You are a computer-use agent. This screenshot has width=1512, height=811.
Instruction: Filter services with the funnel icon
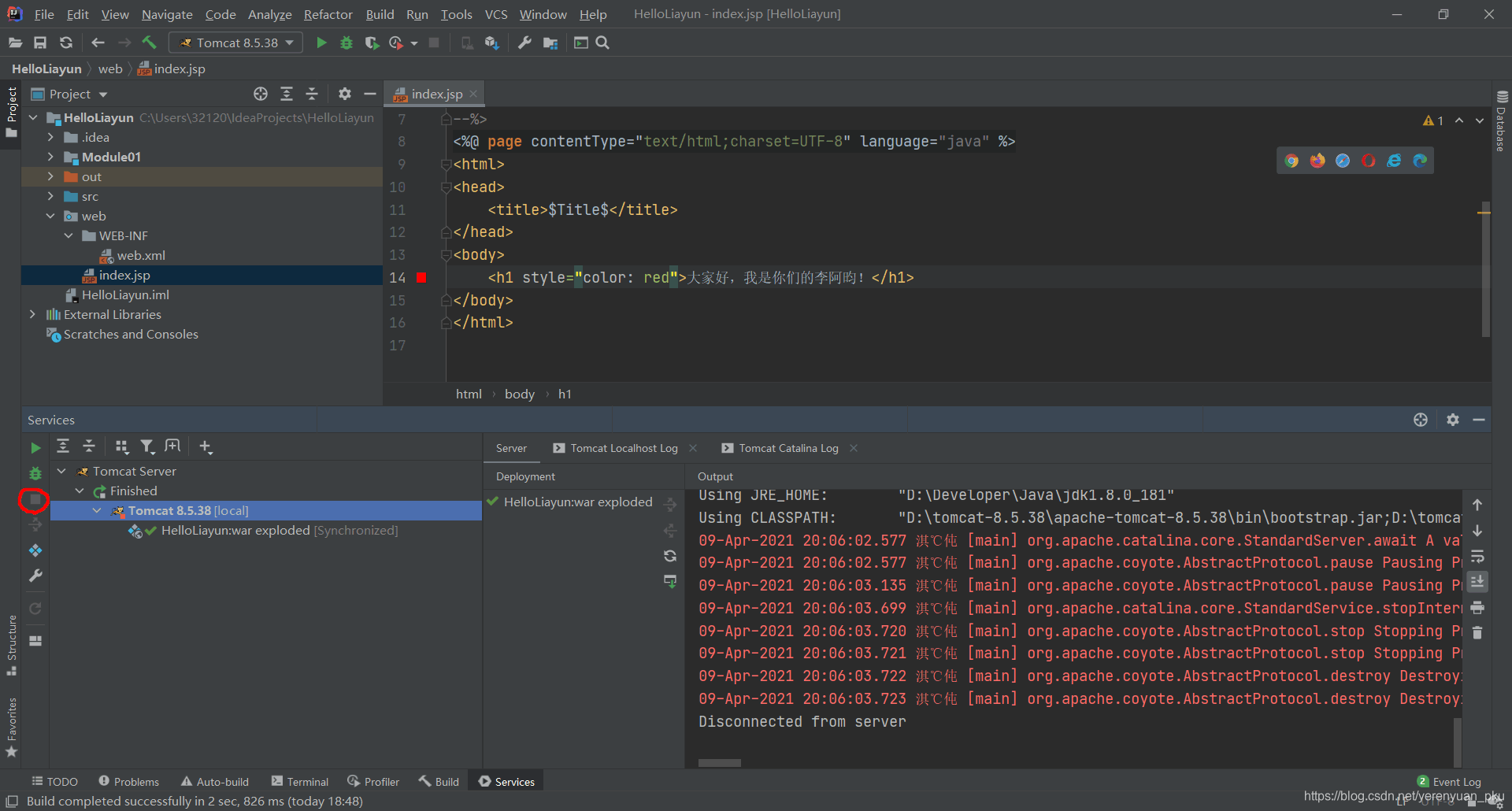coord(147,446)
